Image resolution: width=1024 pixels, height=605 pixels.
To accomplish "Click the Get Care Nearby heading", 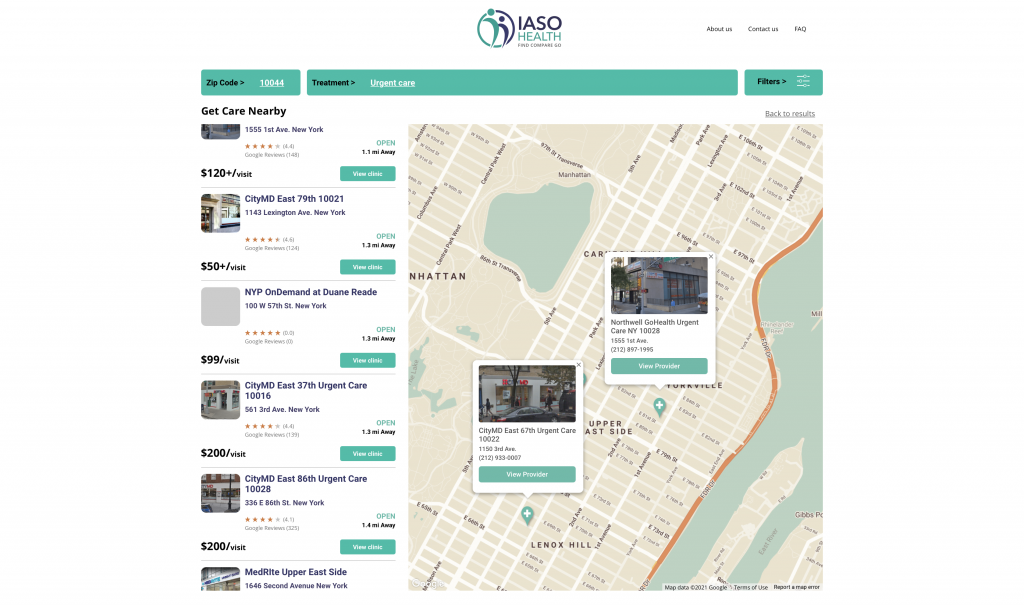I will [244, 111].
